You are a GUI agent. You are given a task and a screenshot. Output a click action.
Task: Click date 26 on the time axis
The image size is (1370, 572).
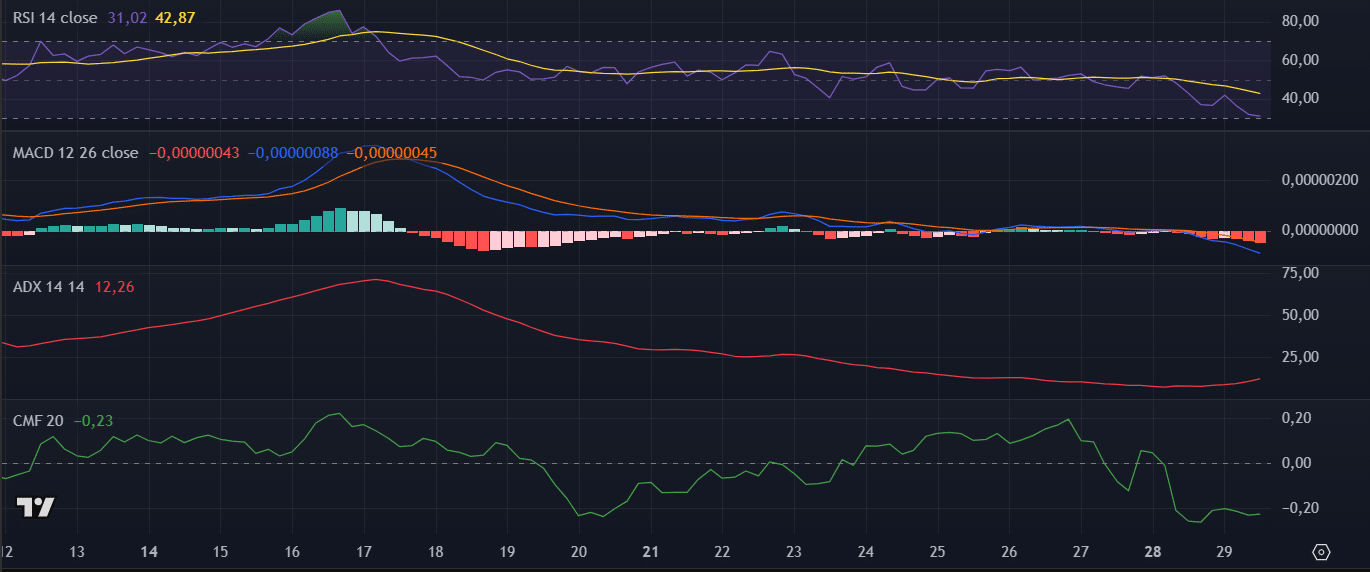click(1009, 552)
